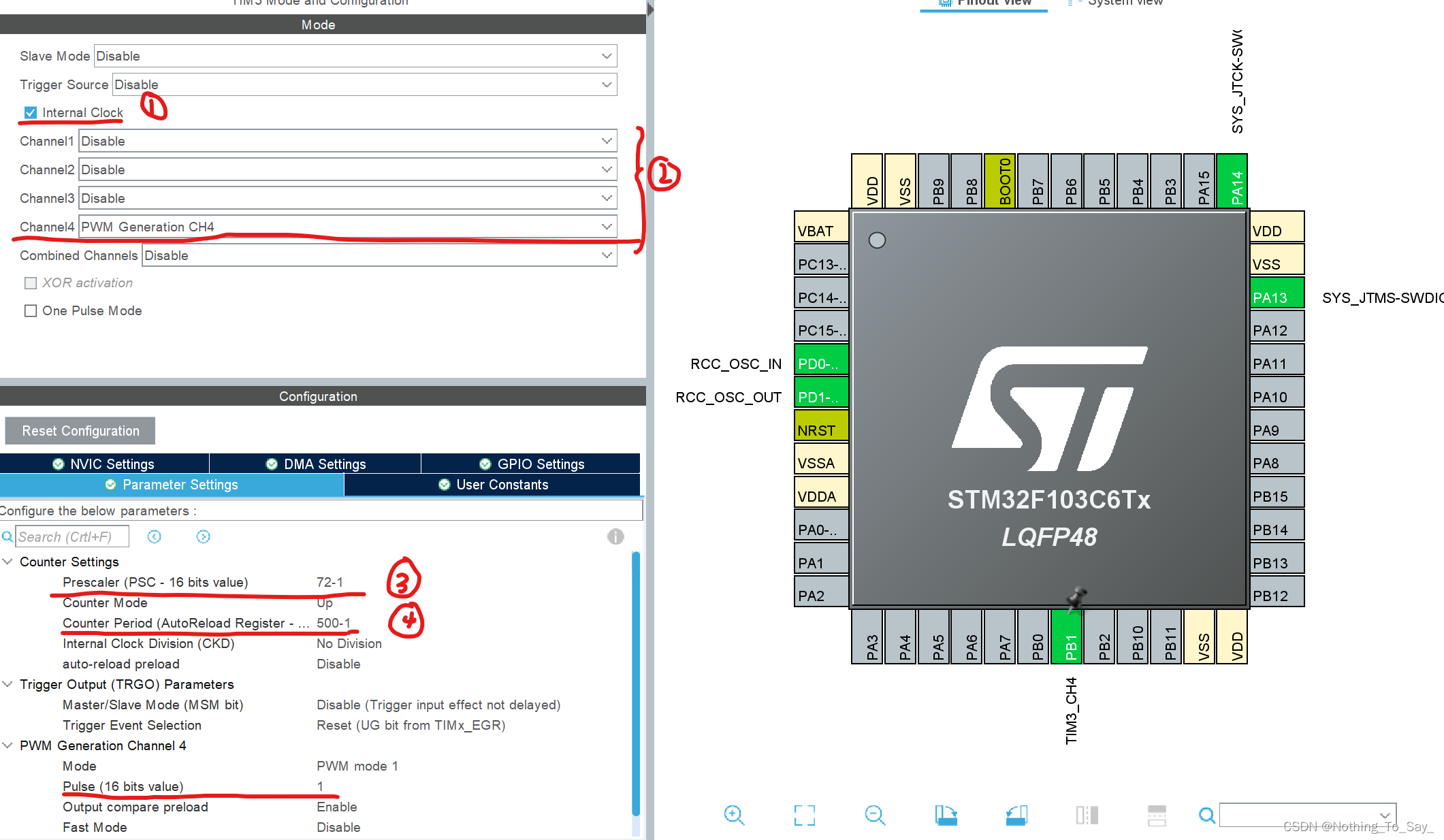
Task: Select Master/Slave Mode Disable value
Action: coord(438,705)
